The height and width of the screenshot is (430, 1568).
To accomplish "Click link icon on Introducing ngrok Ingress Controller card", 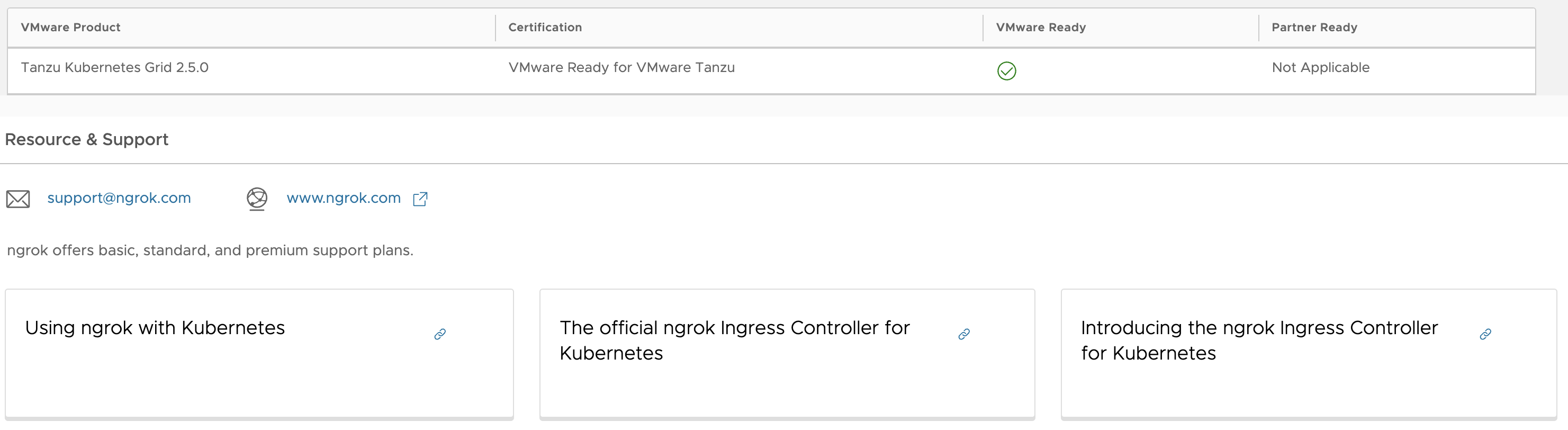I will (1485, 334).
